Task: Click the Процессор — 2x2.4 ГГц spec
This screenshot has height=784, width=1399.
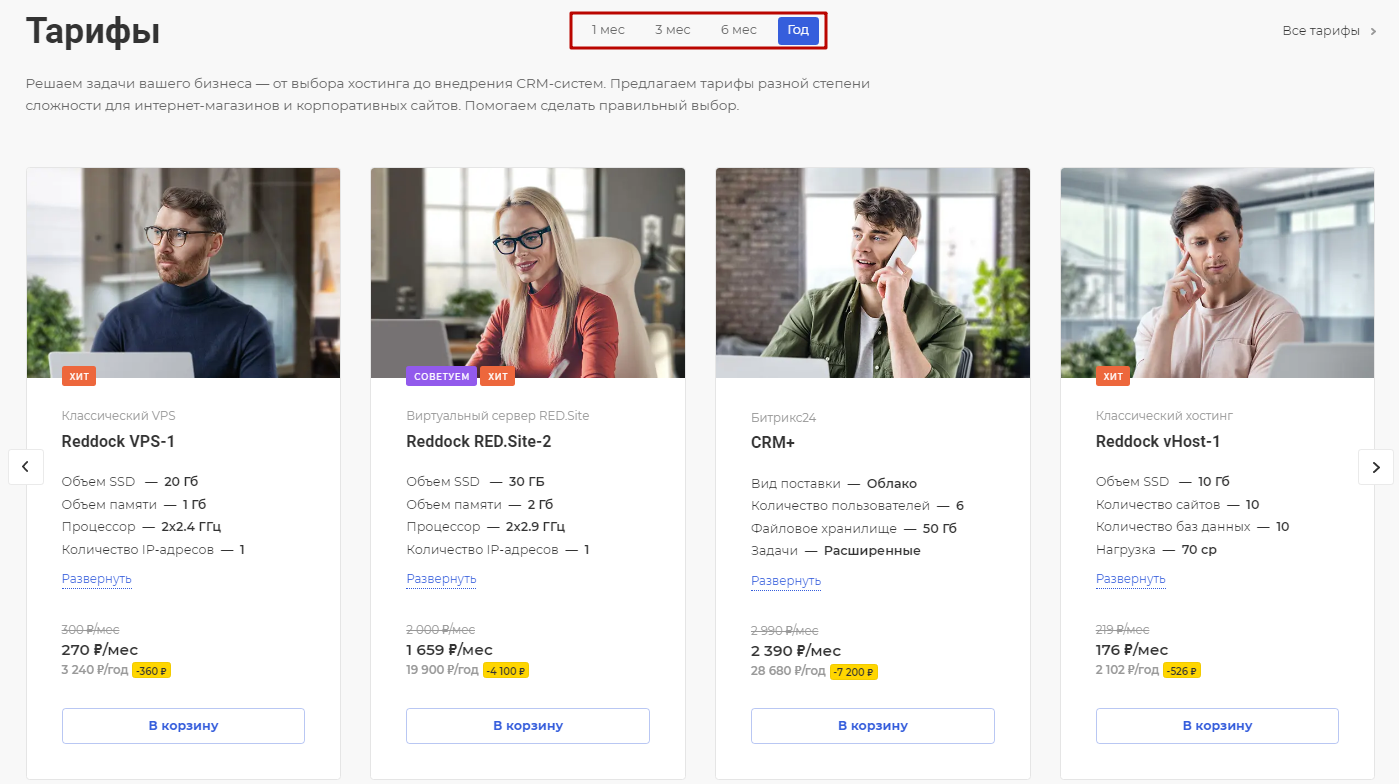Action: 141,527
